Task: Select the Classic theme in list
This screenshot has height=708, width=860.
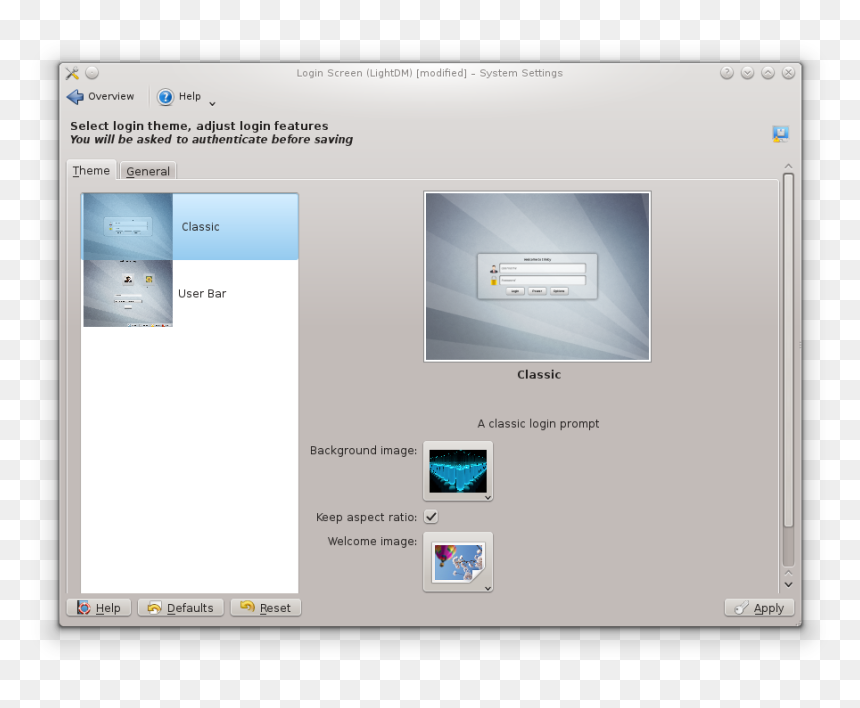Action: (x=190, y=226)
